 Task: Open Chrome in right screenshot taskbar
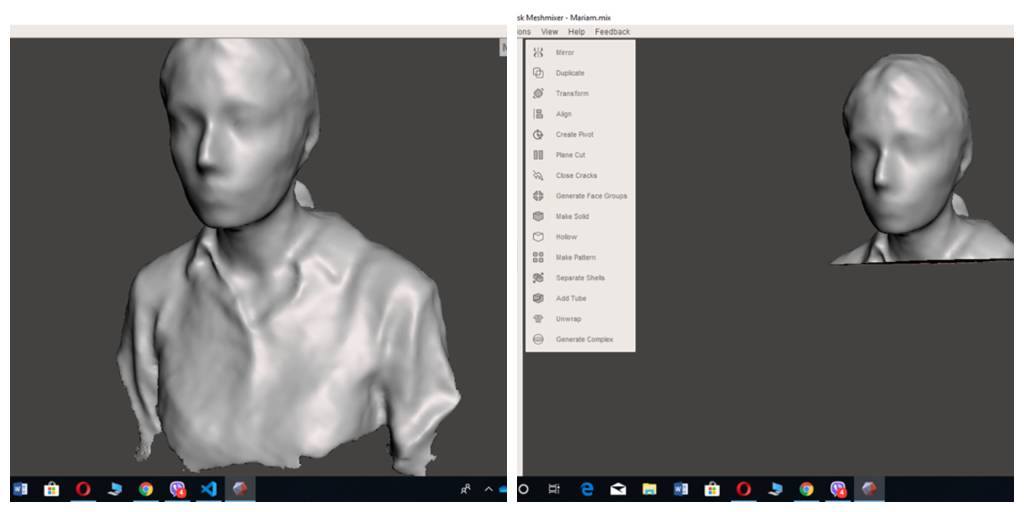807,488
